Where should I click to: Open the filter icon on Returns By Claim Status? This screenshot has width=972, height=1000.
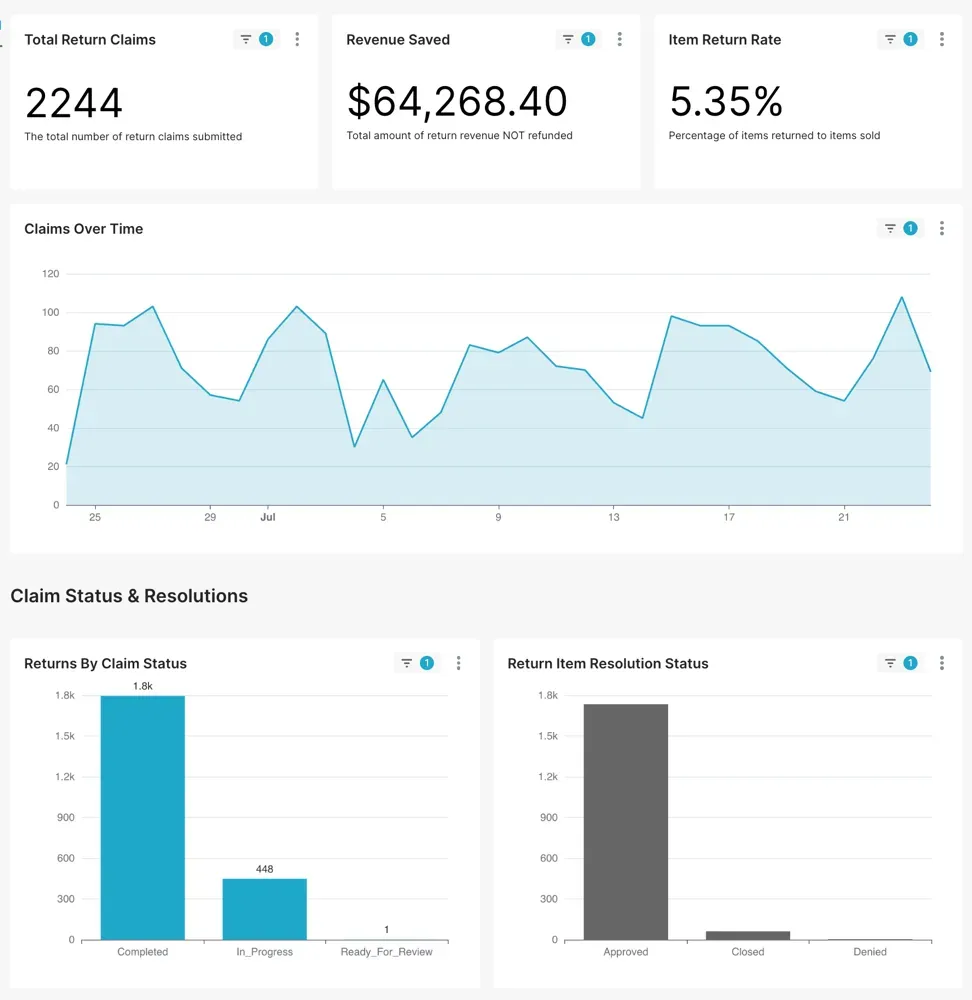(x=405, y=662)
